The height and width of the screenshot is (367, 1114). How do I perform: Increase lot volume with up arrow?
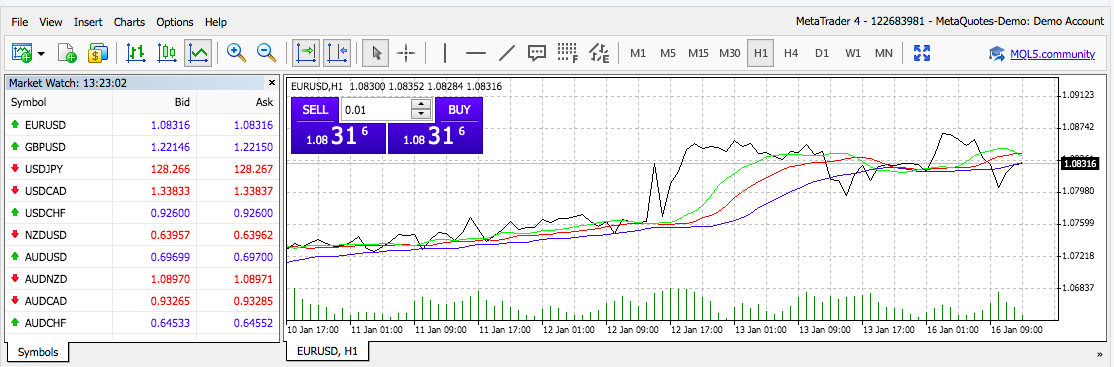click(422, 104)
